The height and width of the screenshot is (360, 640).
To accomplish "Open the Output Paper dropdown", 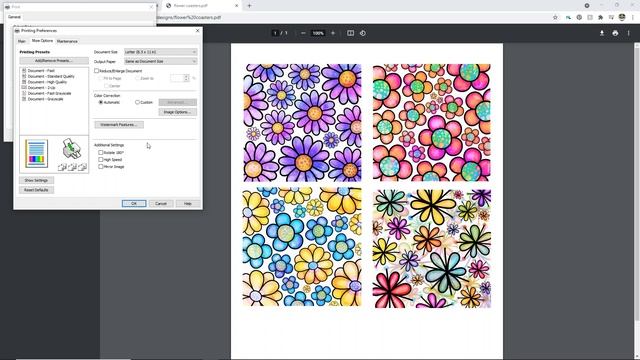I will pyautogui.click(x=160, y=61).
